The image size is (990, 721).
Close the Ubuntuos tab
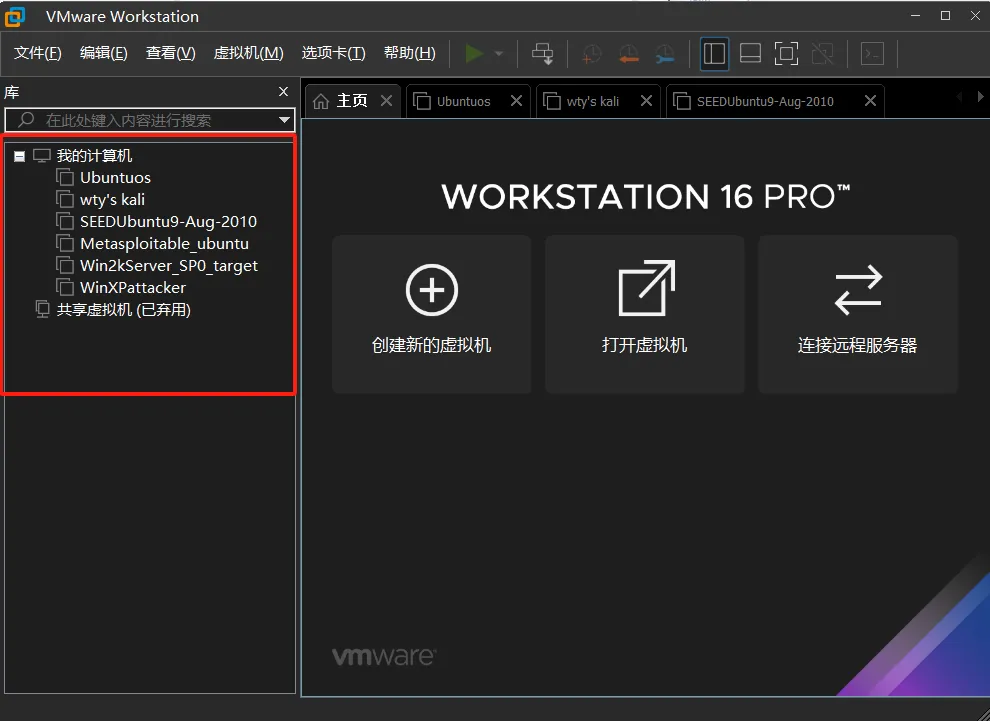tap(516, 101)
